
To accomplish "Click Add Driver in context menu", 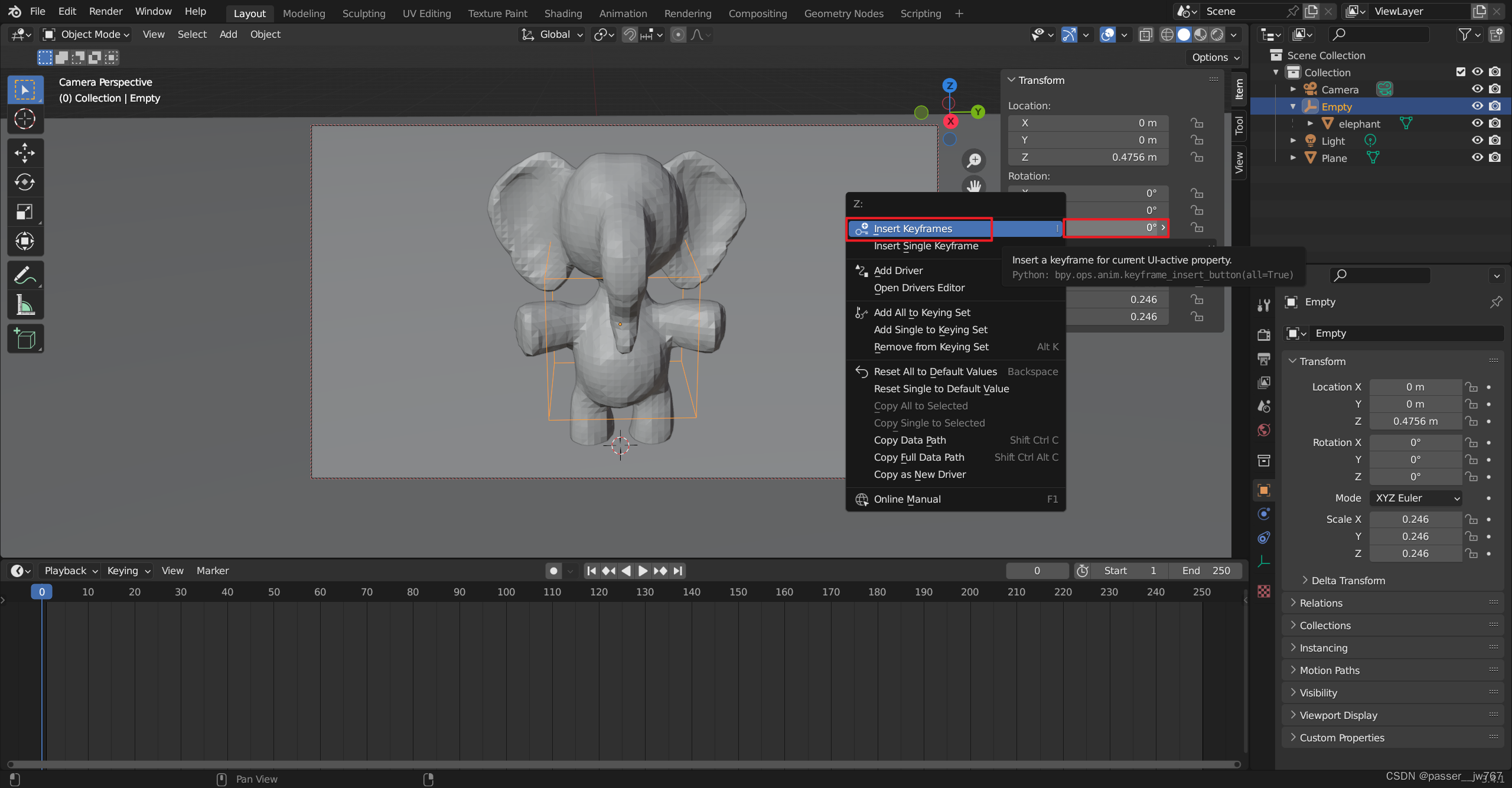I will [x=898, y=271].
